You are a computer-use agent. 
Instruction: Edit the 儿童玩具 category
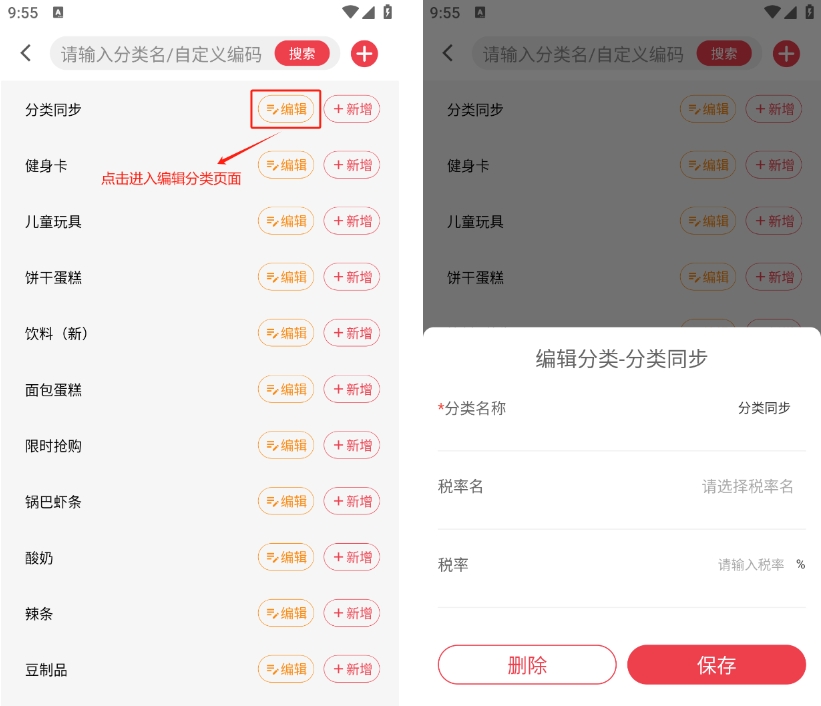coord(286,221)
